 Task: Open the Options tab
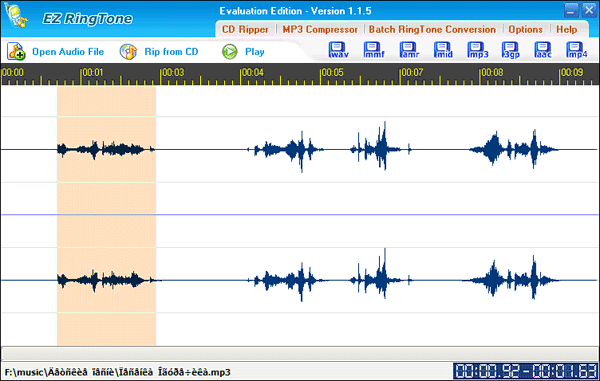[525, 29]
